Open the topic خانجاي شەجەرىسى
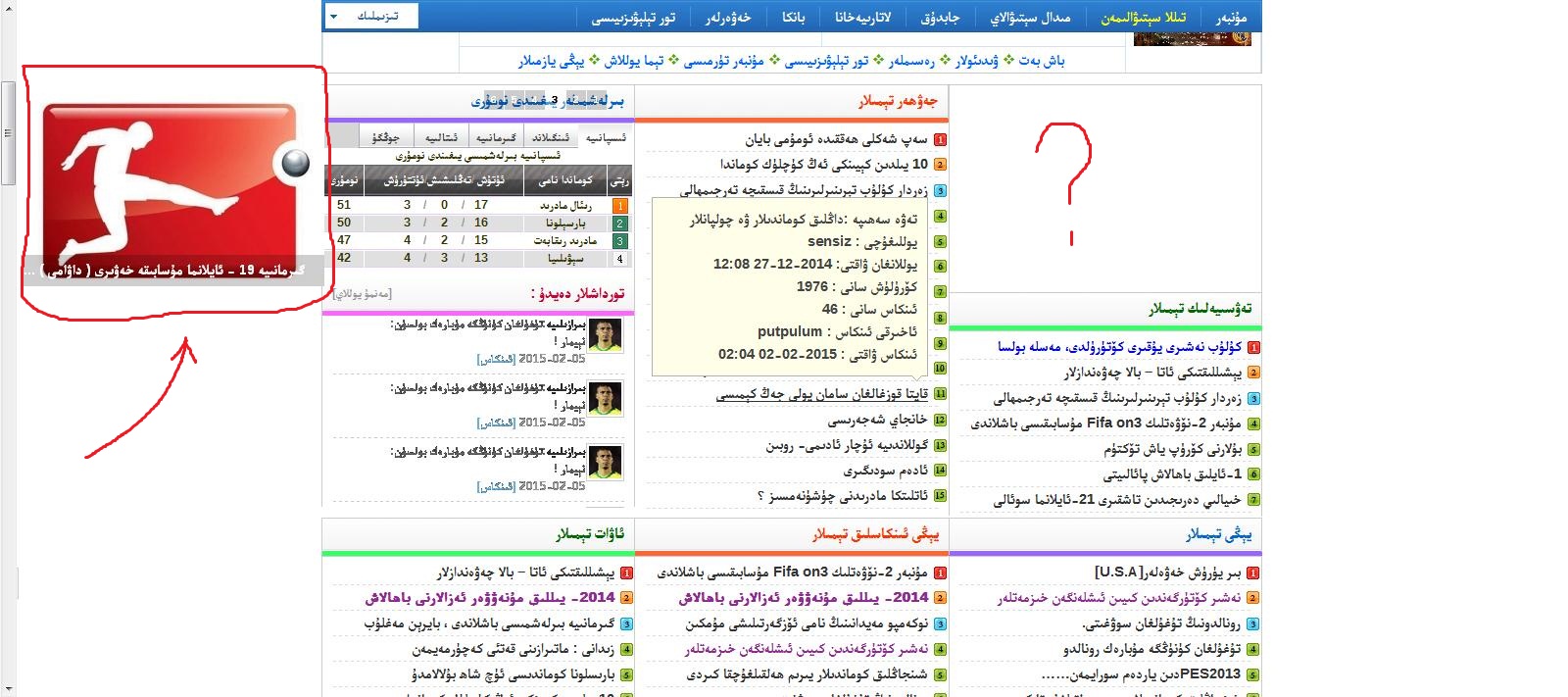The width and height of the screenshot is (1568, 697). (877, 420)
